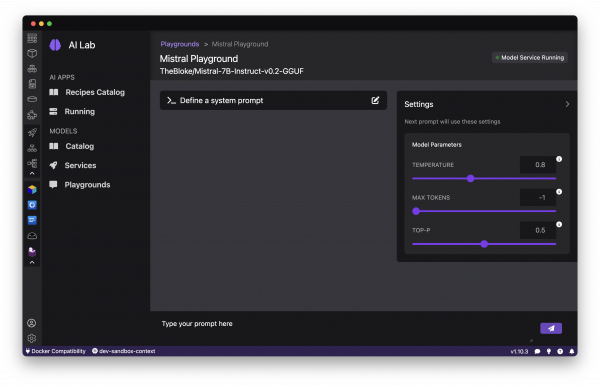This screenshot has width=600, height=386.
Task: Focus the Top-P value field showing 0.5
Action: pyautogui.click(x=538, y=230)
